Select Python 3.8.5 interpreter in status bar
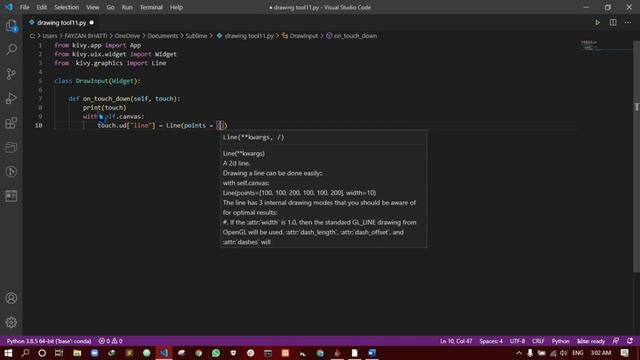Viewport: 640px width, 360px height. point(49,341)
